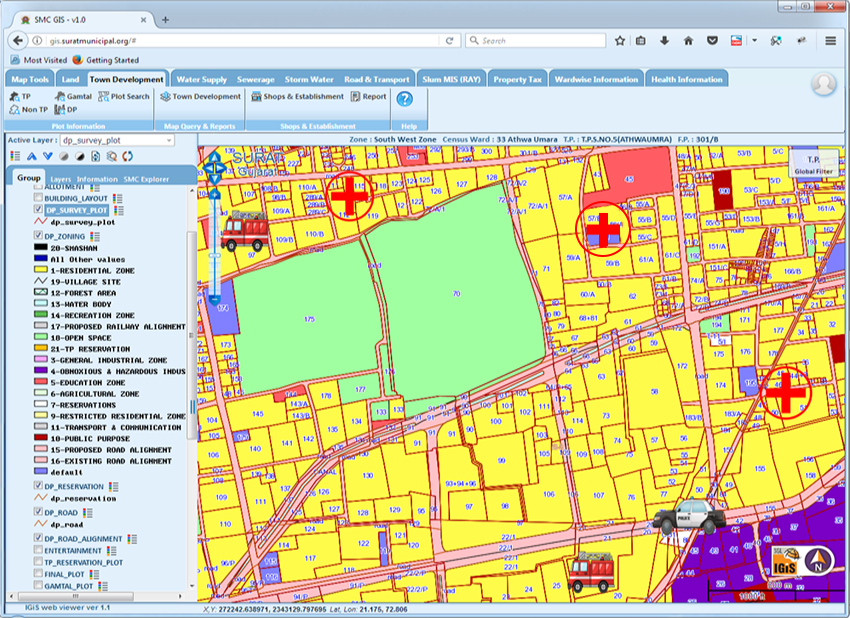Click the zoom-in button above zoom slider
Screen dimensions: 850x618
[215, 194]
